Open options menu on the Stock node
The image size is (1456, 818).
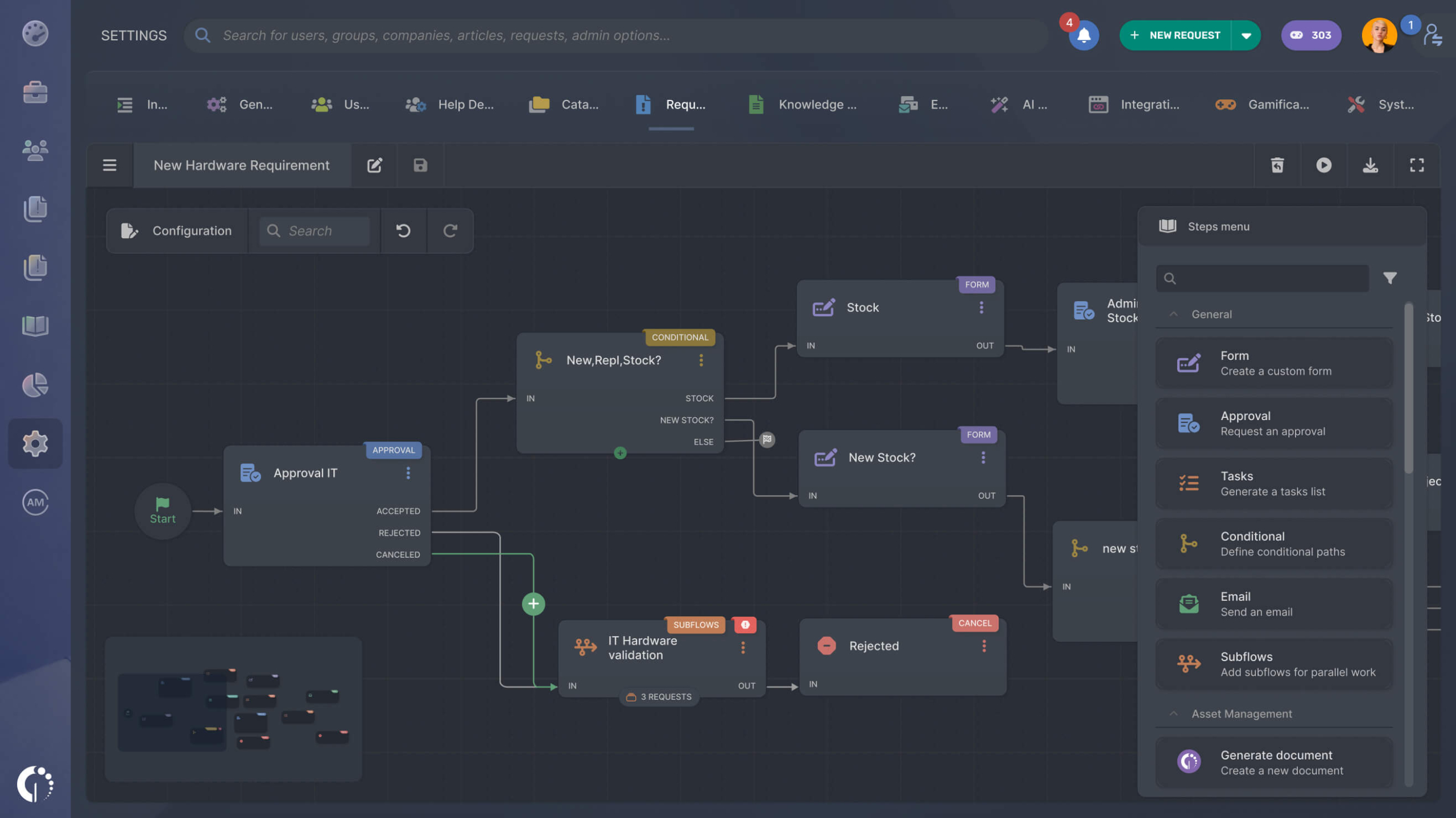tap(981, 308)
